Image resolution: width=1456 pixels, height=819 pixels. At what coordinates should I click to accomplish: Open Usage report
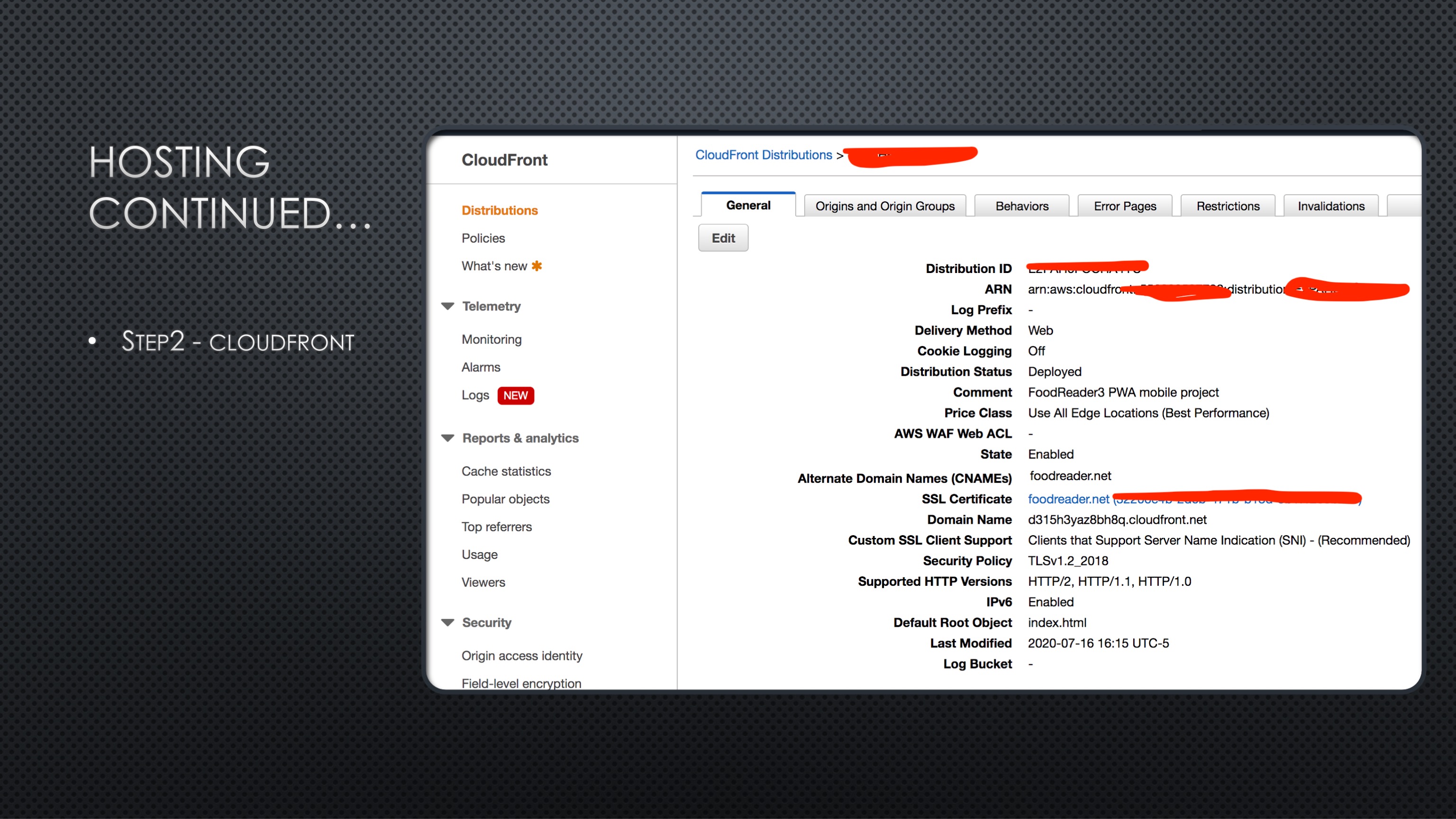pos(479,555)
